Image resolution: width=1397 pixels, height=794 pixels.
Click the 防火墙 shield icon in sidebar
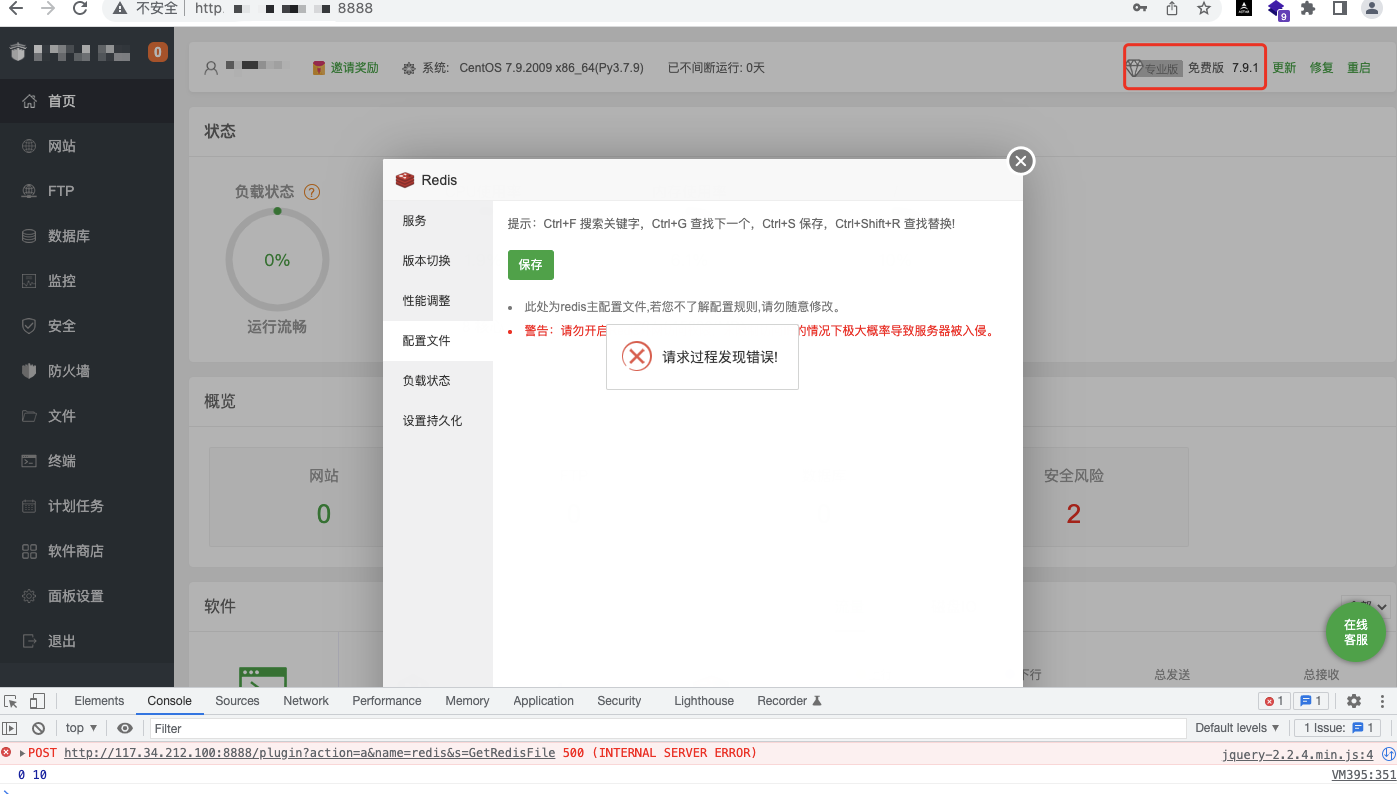tap(29, 371)
